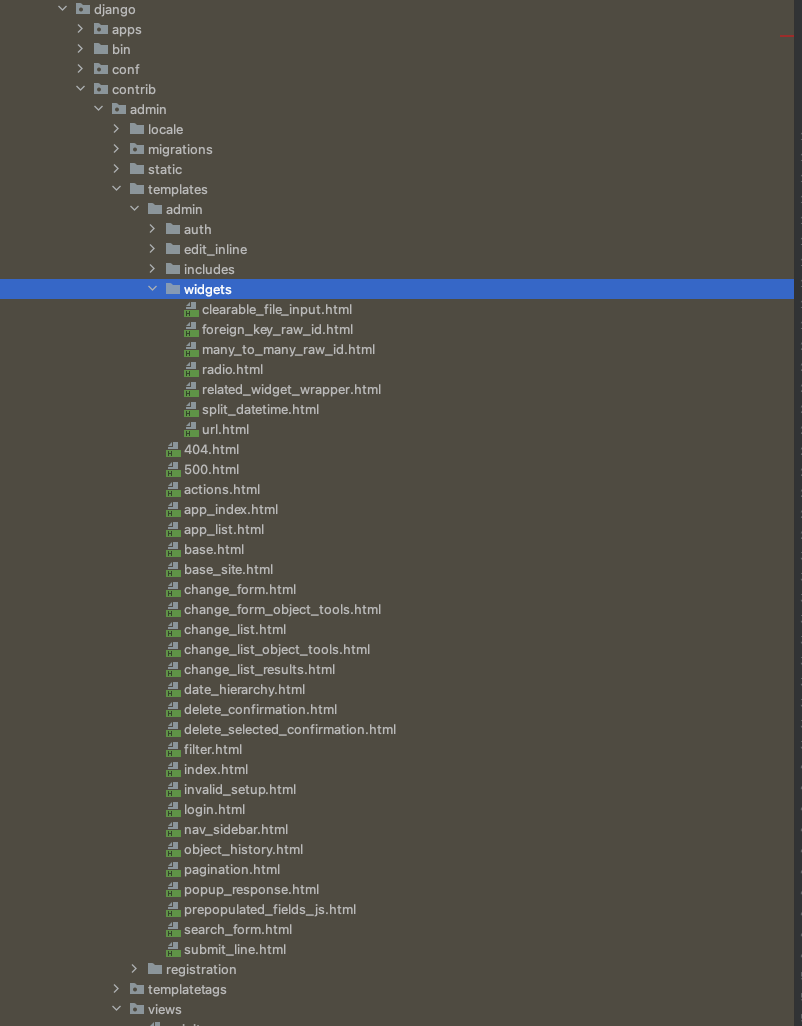Viewport: 802px width, 1026px height.
Task: Click the HTML icon of 500.html
Action: tap(173, 470)
